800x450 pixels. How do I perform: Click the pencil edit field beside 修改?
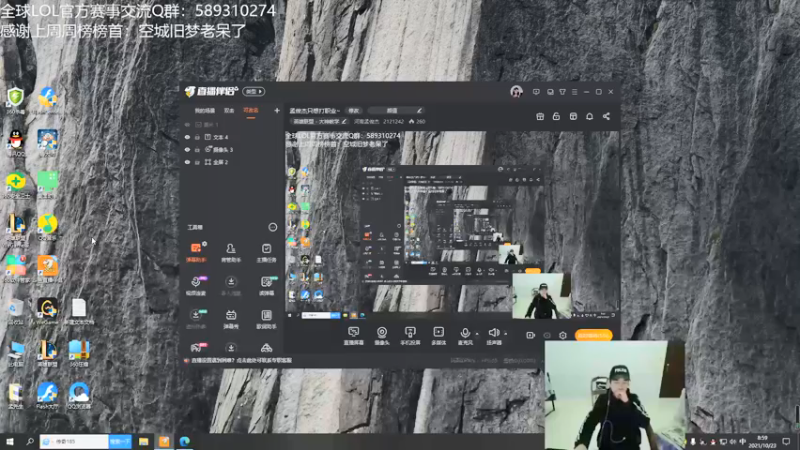point(396,110)
